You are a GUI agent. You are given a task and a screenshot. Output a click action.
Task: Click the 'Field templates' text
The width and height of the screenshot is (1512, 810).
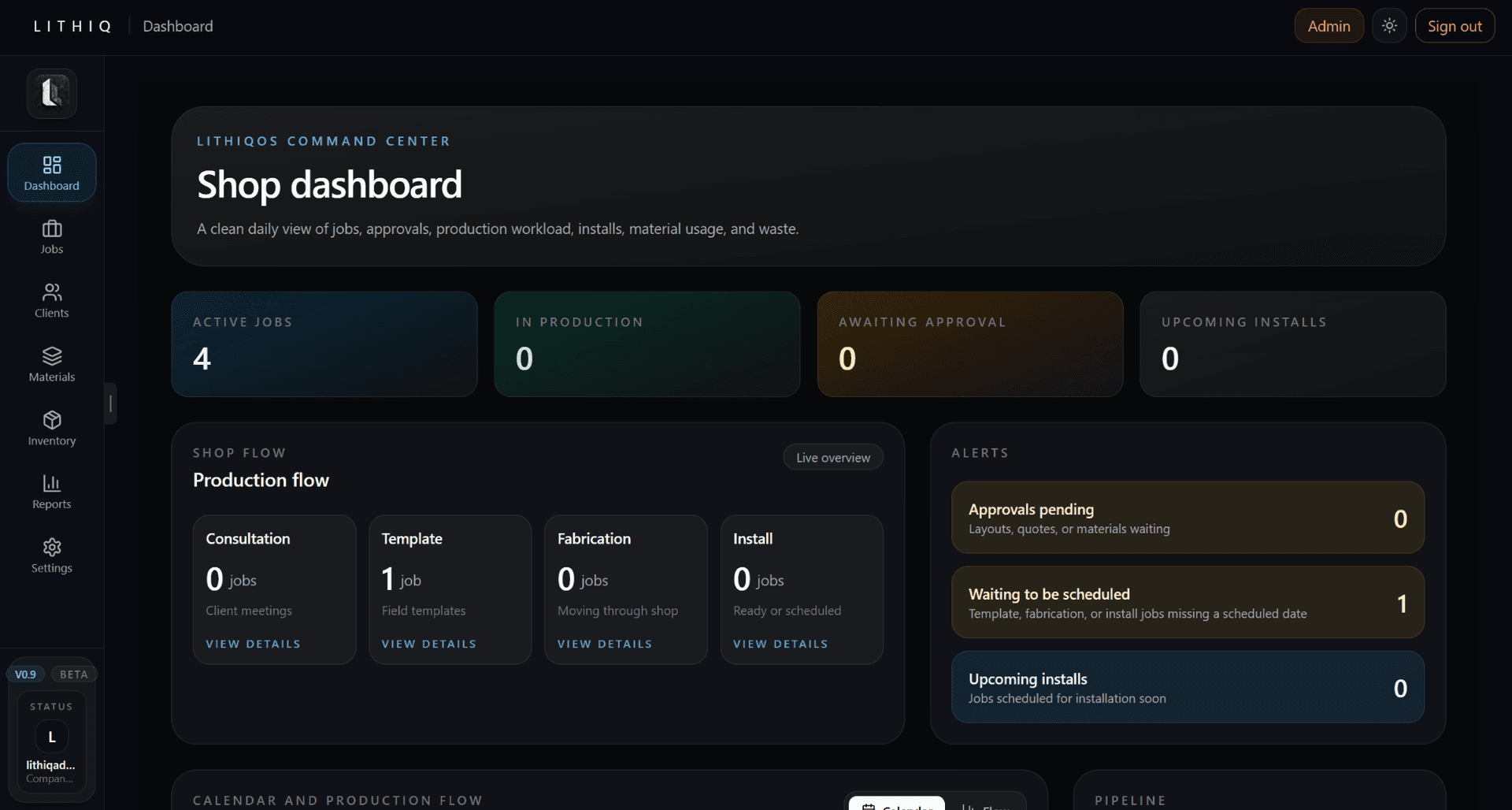pos(424,611)
